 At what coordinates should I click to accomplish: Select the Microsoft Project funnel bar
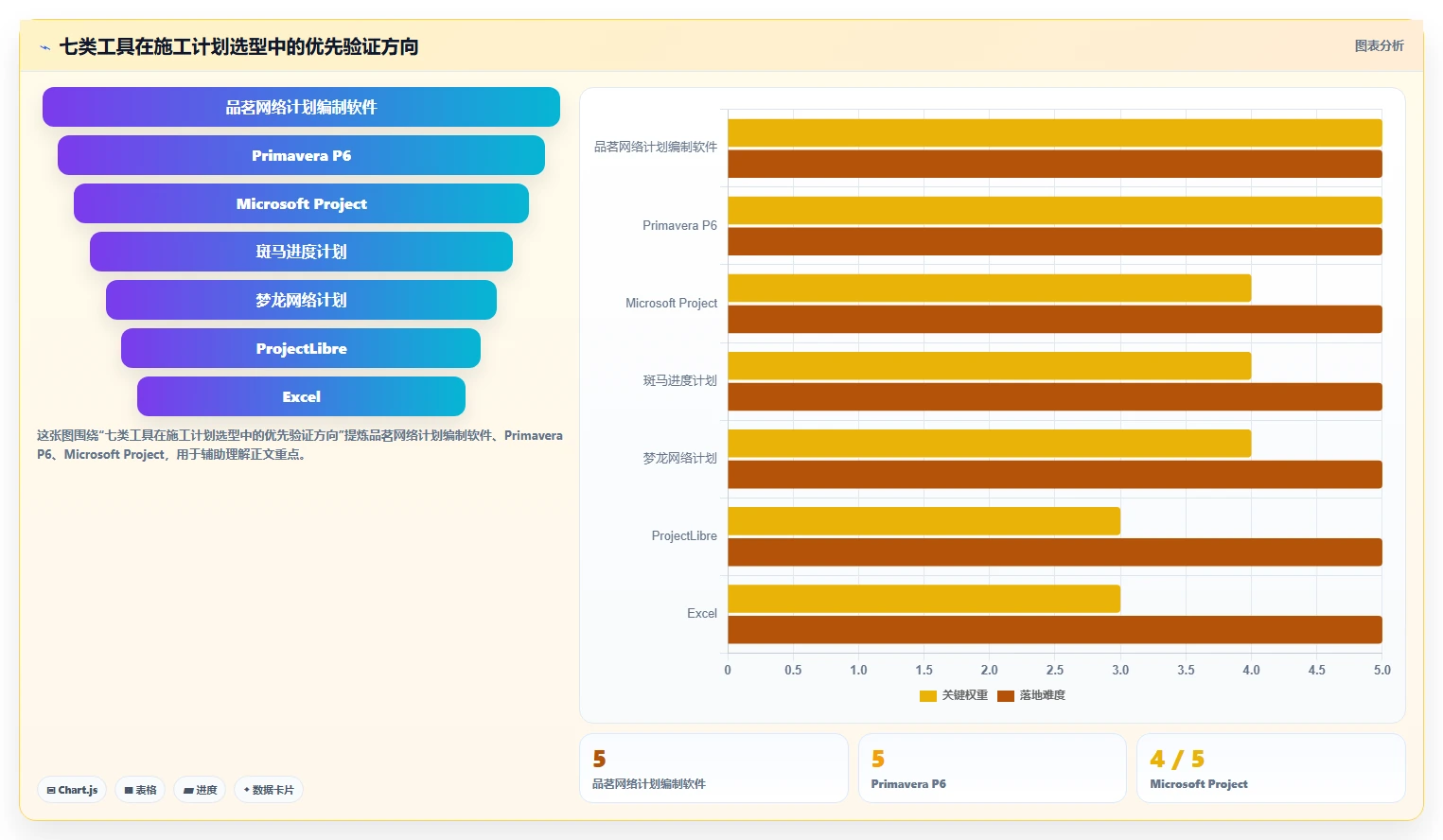[301, 203]
